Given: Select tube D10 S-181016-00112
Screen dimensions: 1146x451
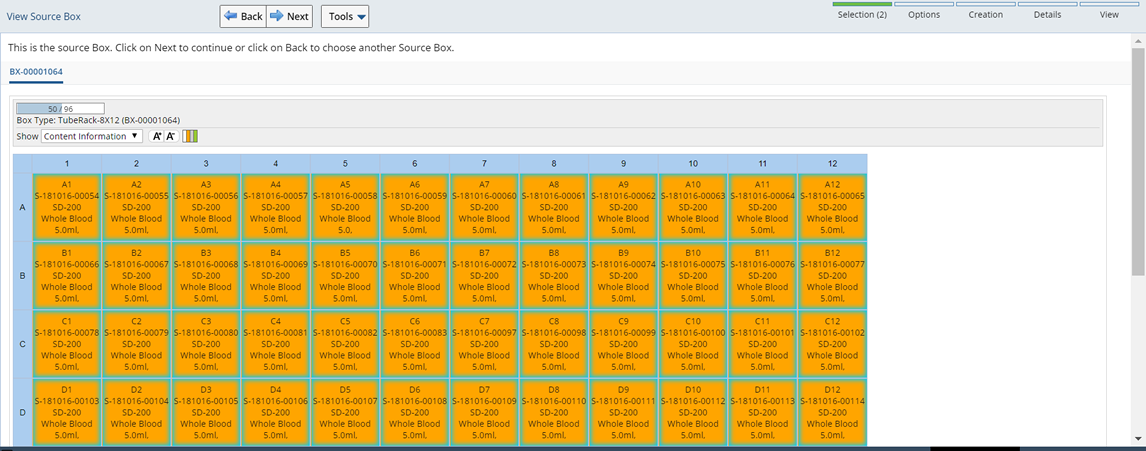Looking at the screenshot, I should point(693,412).
